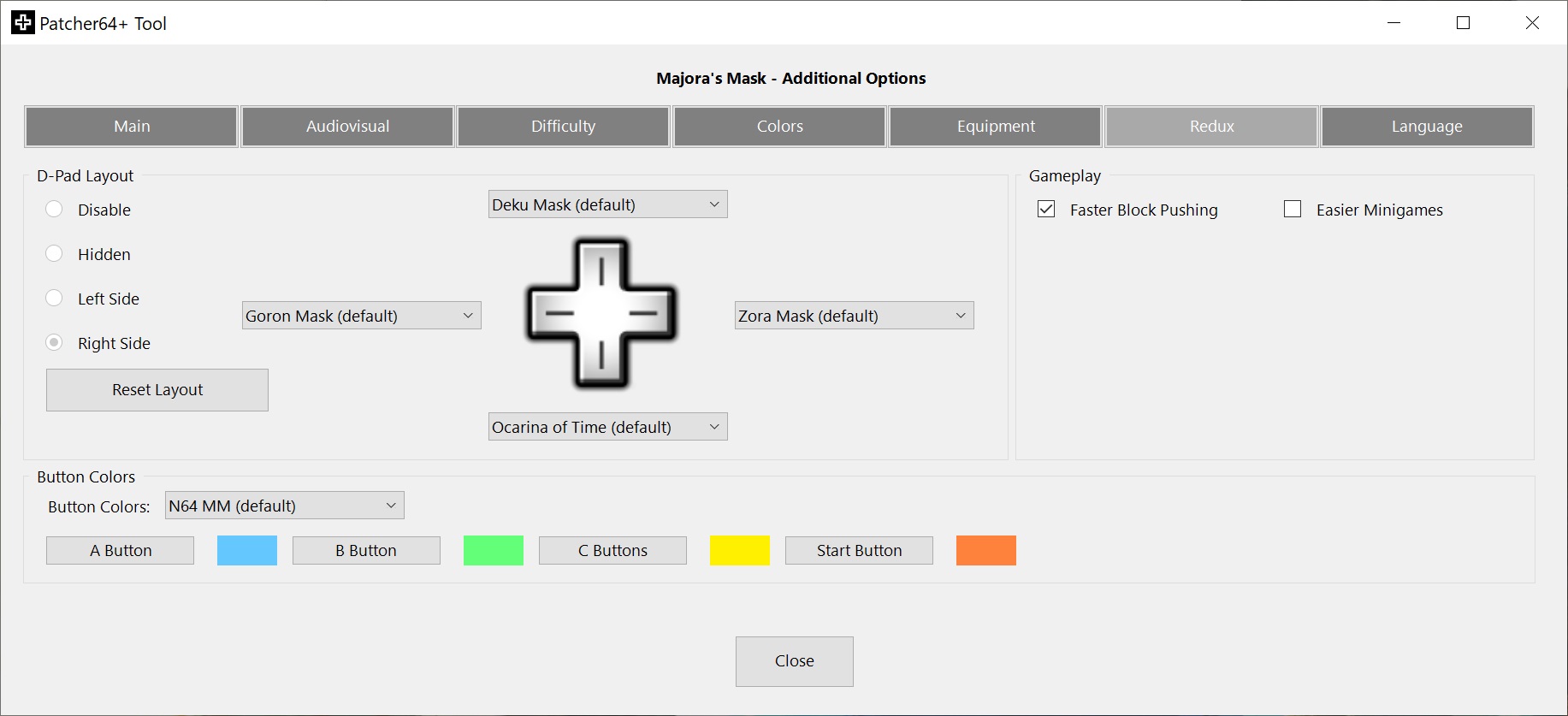Maximize the Patcher64+ Tool window
Viewport: 1568px width, 716px height.
coord(1463,23)
